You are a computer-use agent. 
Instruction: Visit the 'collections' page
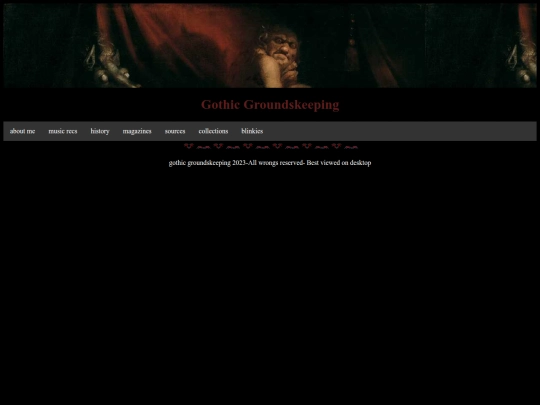point(213,131)
